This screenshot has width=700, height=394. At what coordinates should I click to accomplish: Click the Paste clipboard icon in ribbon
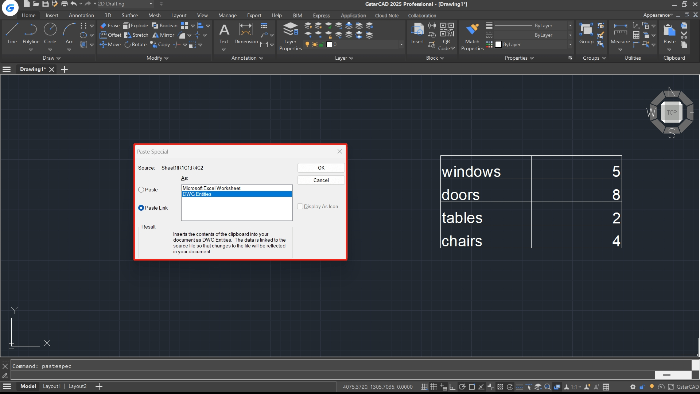click(669, 30)
